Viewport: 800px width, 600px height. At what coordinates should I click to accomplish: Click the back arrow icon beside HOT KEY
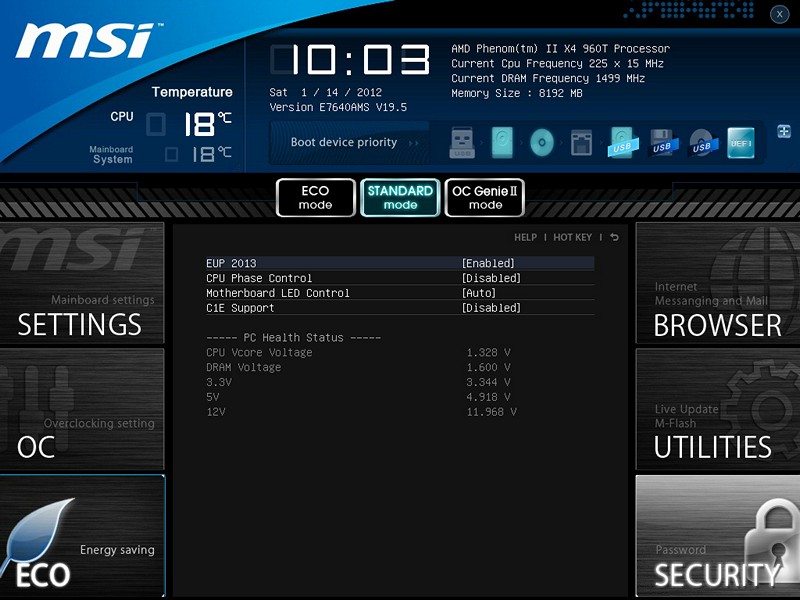point(614,237)
